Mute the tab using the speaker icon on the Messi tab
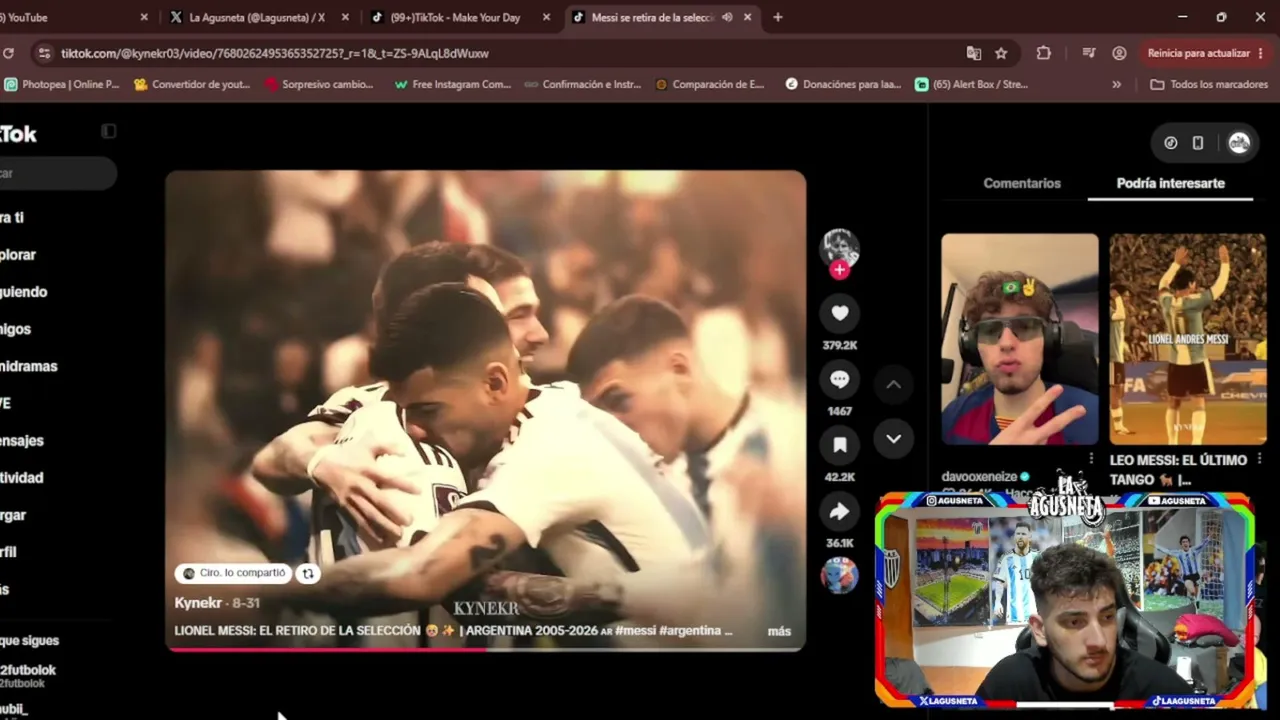Viewport: 1280px width, 720px height. [727, 17]
